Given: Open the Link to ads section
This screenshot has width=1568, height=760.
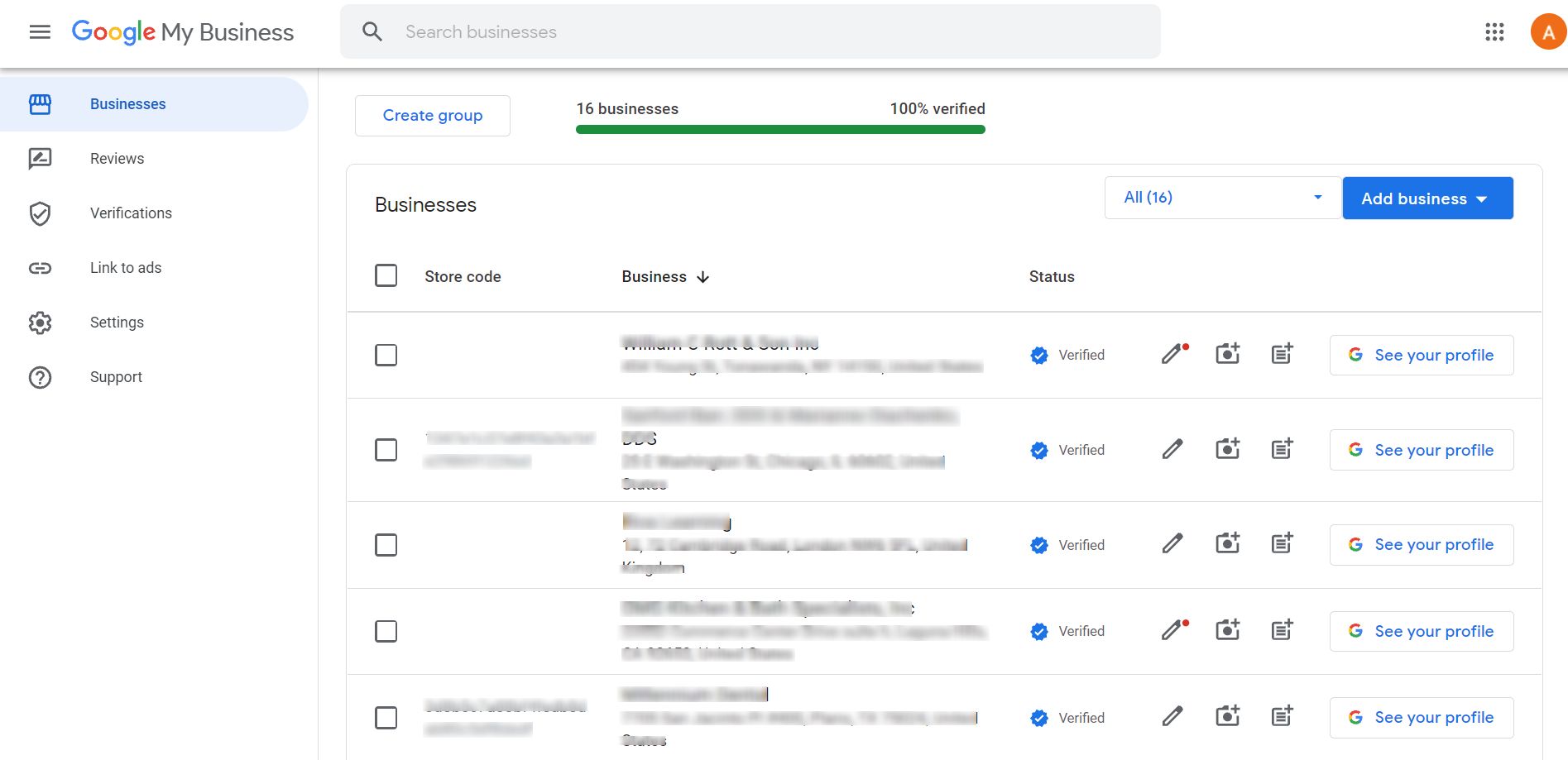Looking at the screenshot, I should (x=125, y=267).
